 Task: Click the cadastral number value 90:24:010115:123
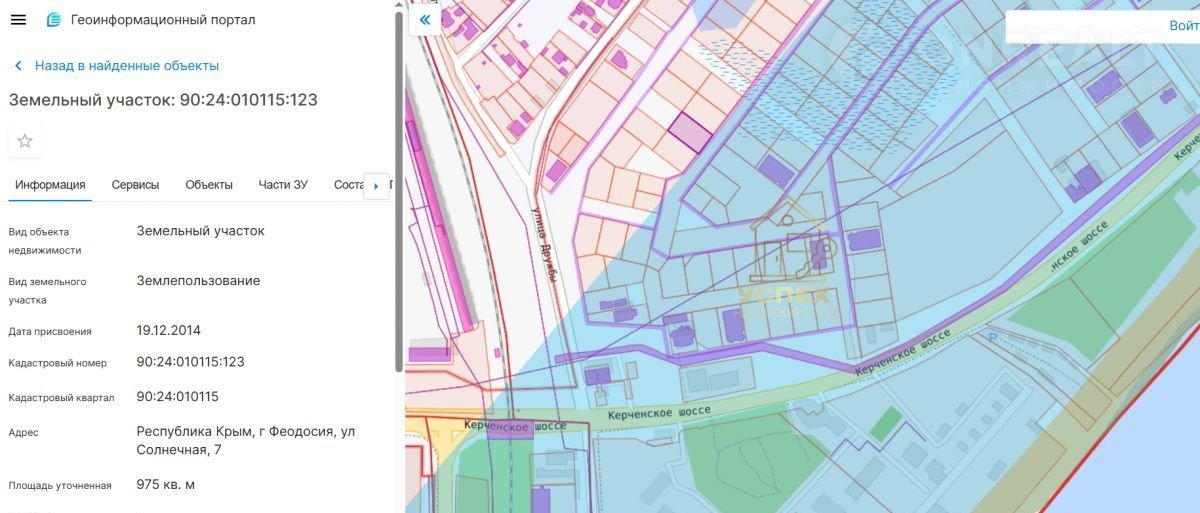(190, 362)
